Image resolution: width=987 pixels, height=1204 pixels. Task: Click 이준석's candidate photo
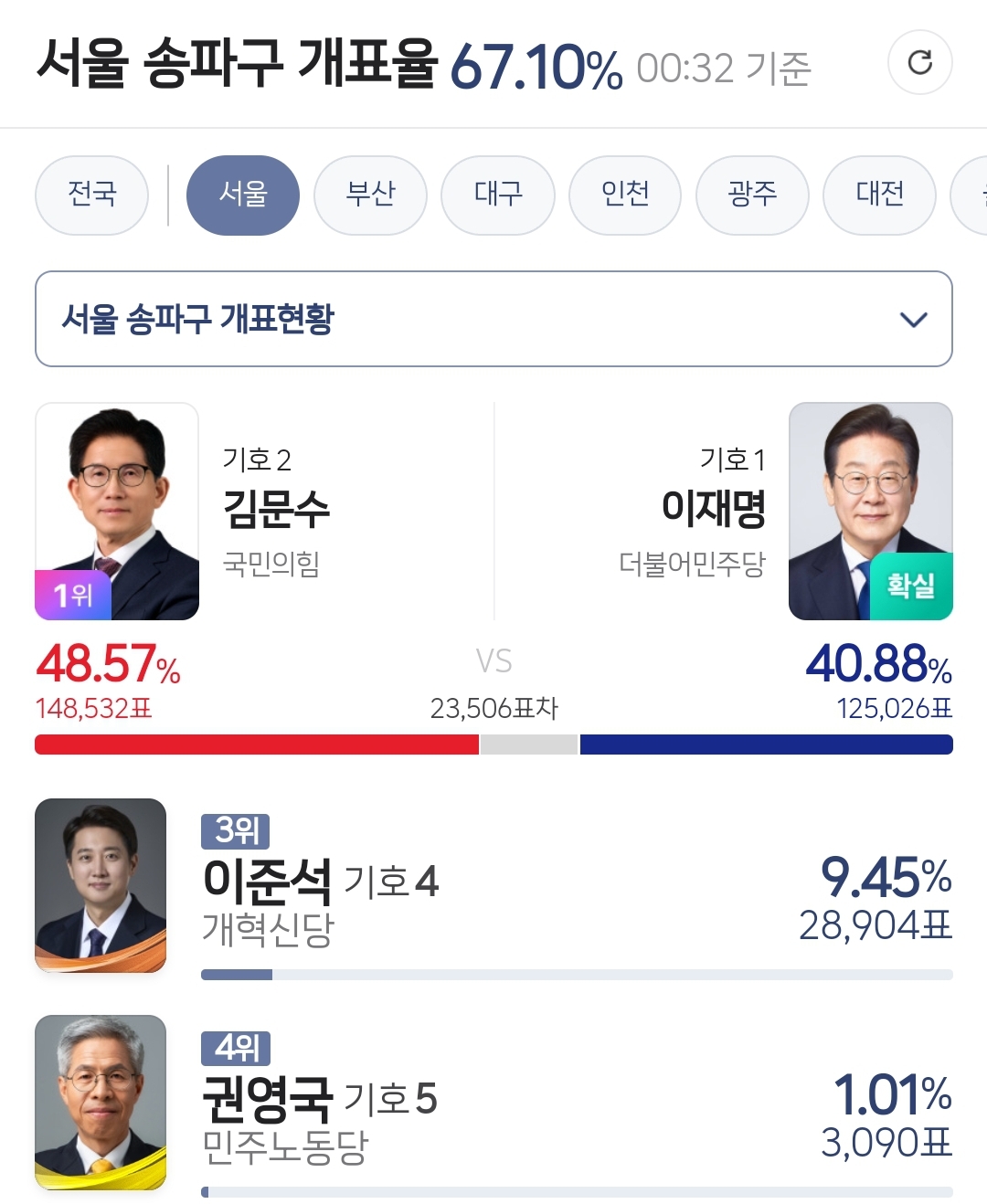pos(101,884)
